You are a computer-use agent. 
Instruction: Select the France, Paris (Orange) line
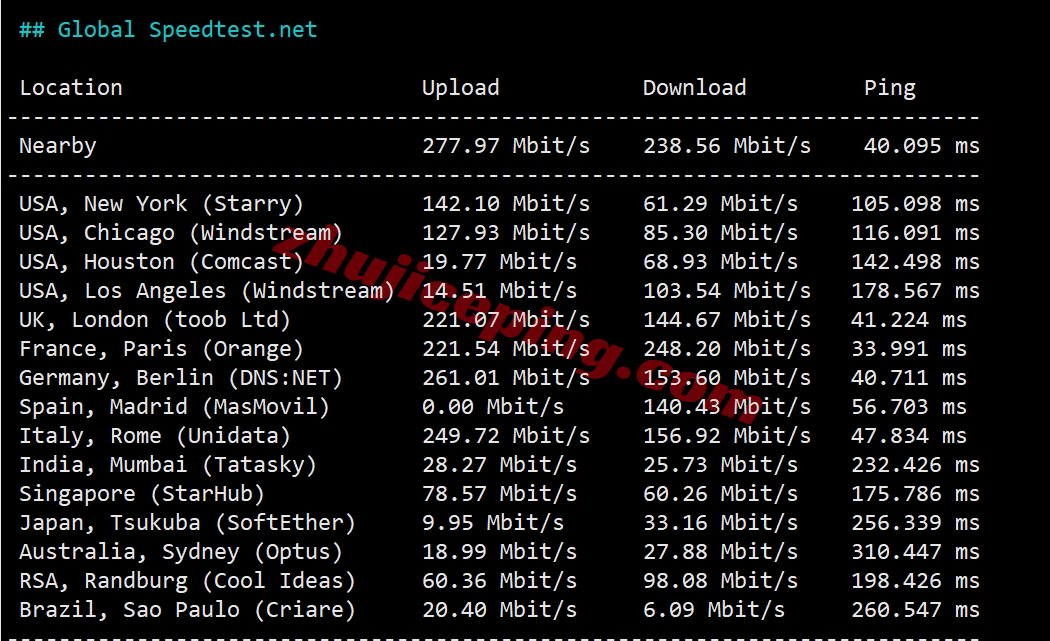tap(492, 349)
